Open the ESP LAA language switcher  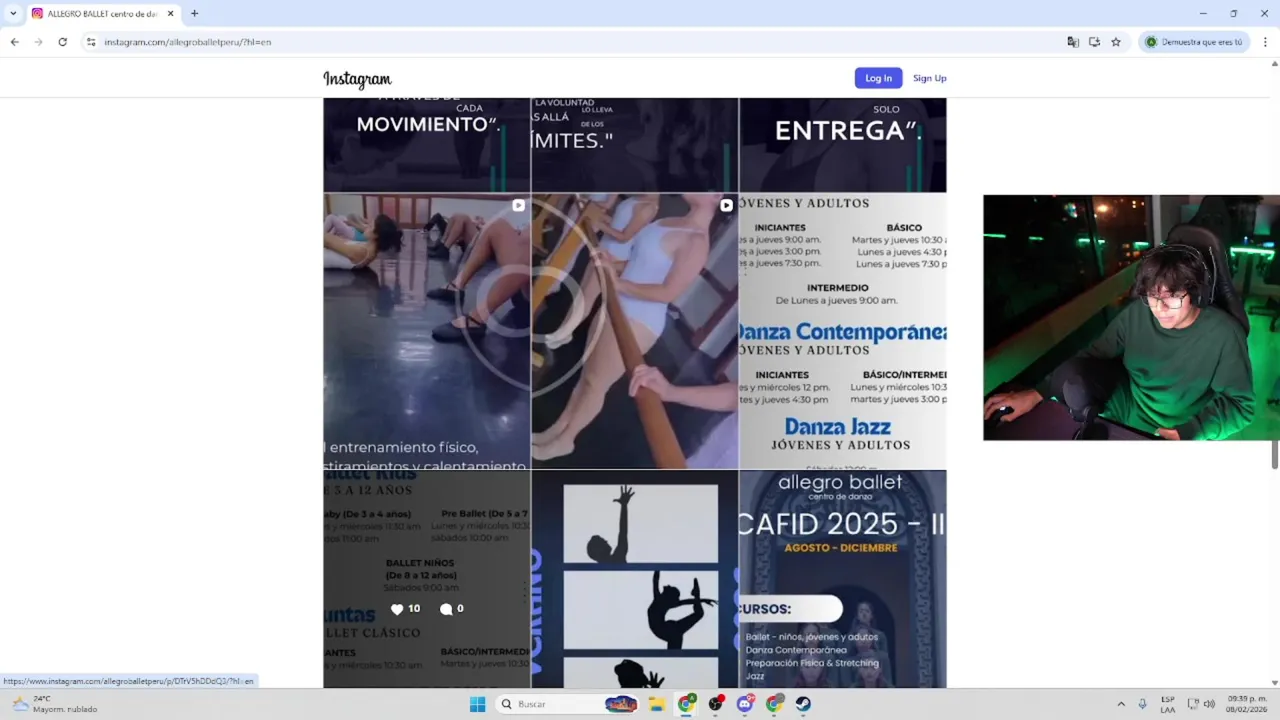pos(1168,704)
